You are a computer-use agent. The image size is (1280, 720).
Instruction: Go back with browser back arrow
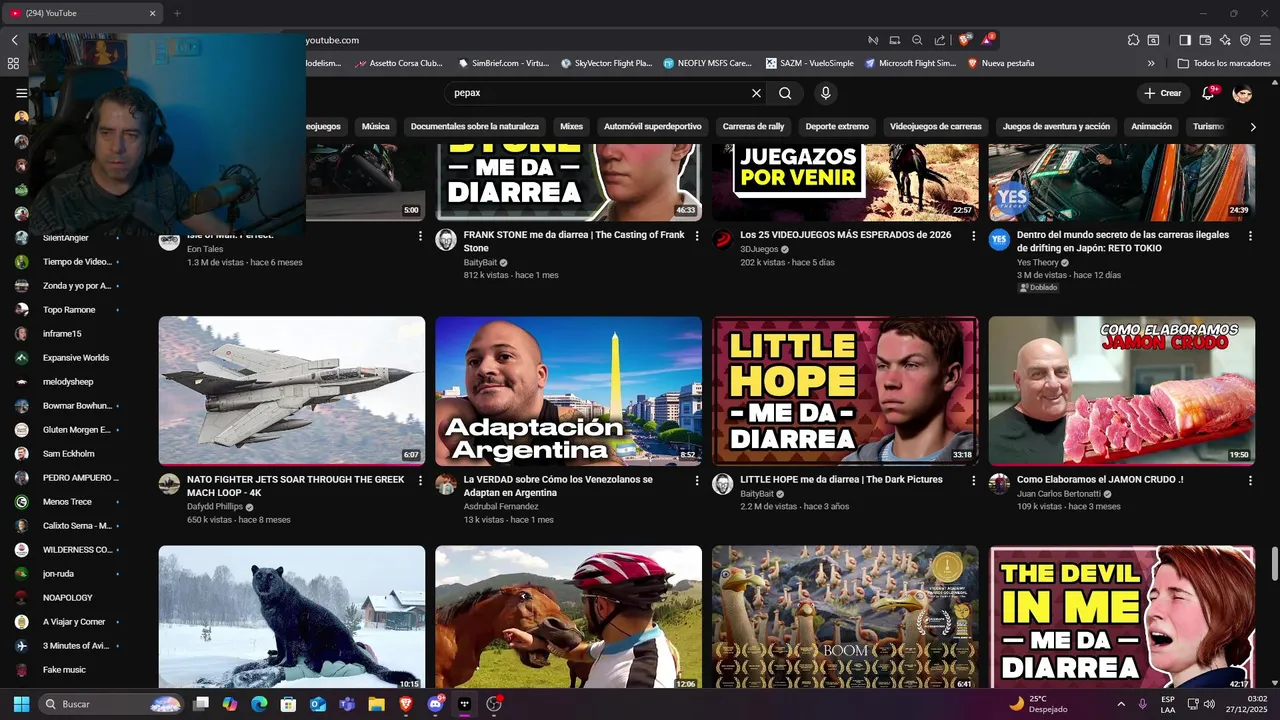point(14,40)
